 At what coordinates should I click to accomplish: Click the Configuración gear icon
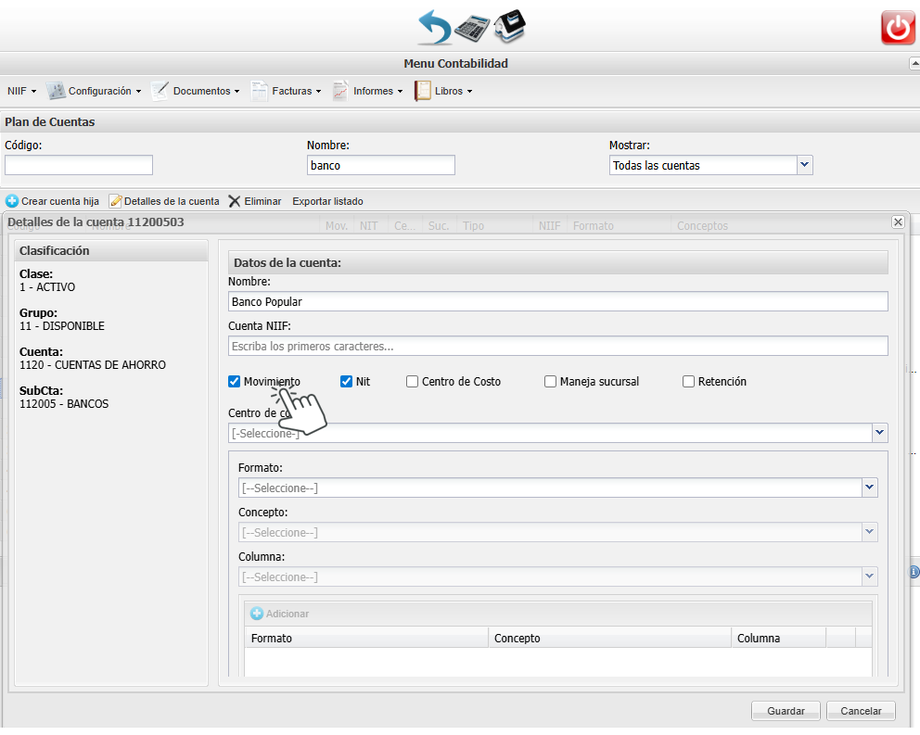(x=56, y=91)
